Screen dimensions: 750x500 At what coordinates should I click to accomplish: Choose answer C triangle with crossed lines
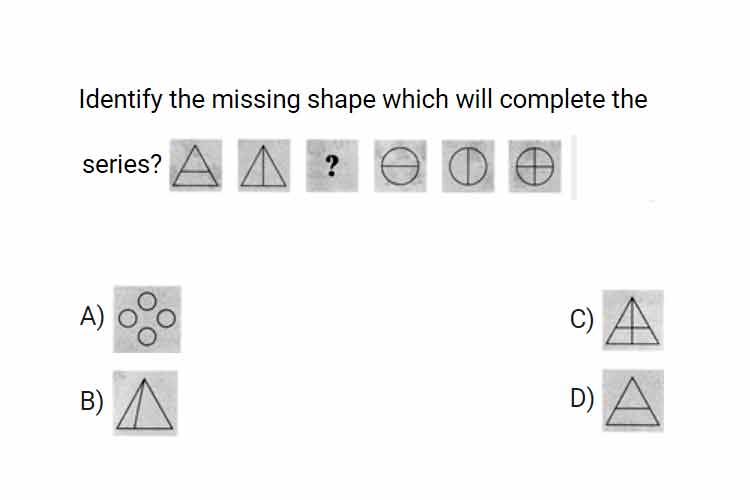pyautogui.click(x=633, y=320)
